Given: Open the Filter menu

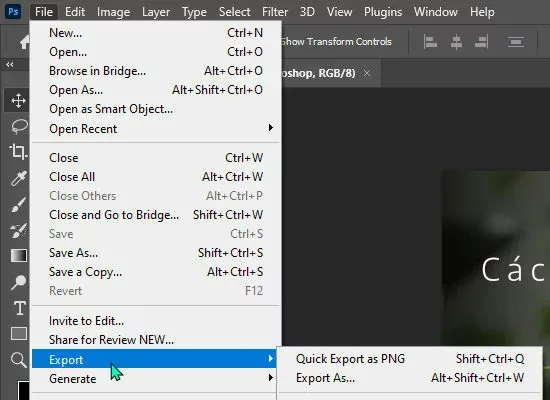Looking at the screenshot, I should point(275,12).
